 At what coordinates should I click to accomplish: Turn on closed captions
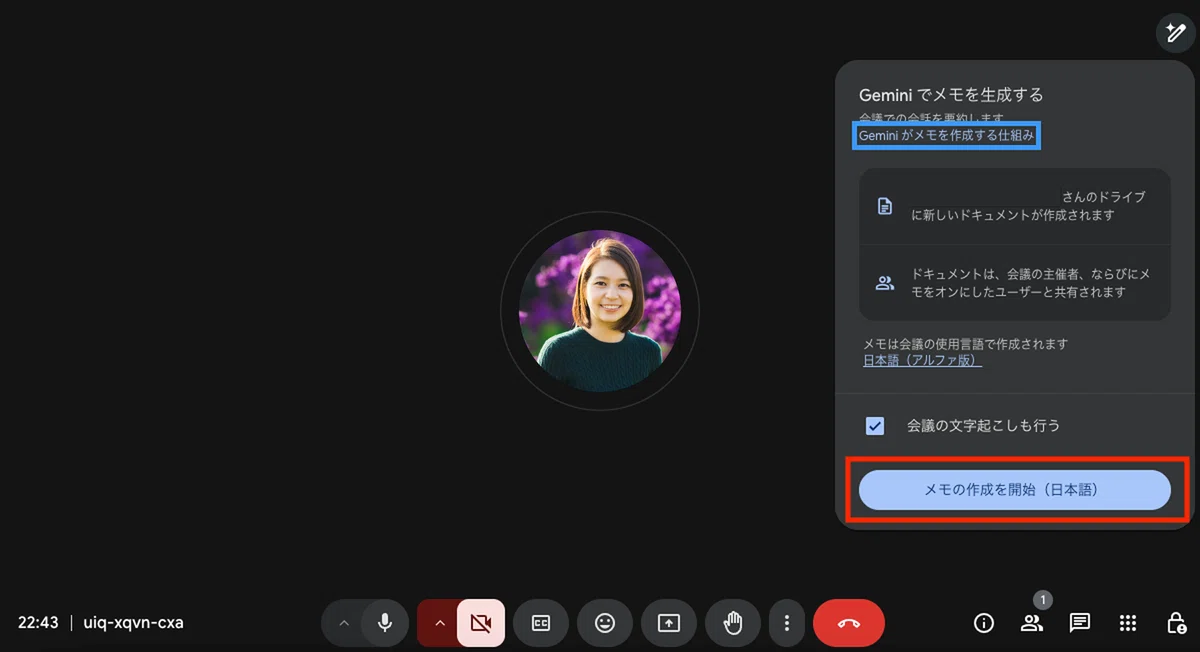point(541,623)
